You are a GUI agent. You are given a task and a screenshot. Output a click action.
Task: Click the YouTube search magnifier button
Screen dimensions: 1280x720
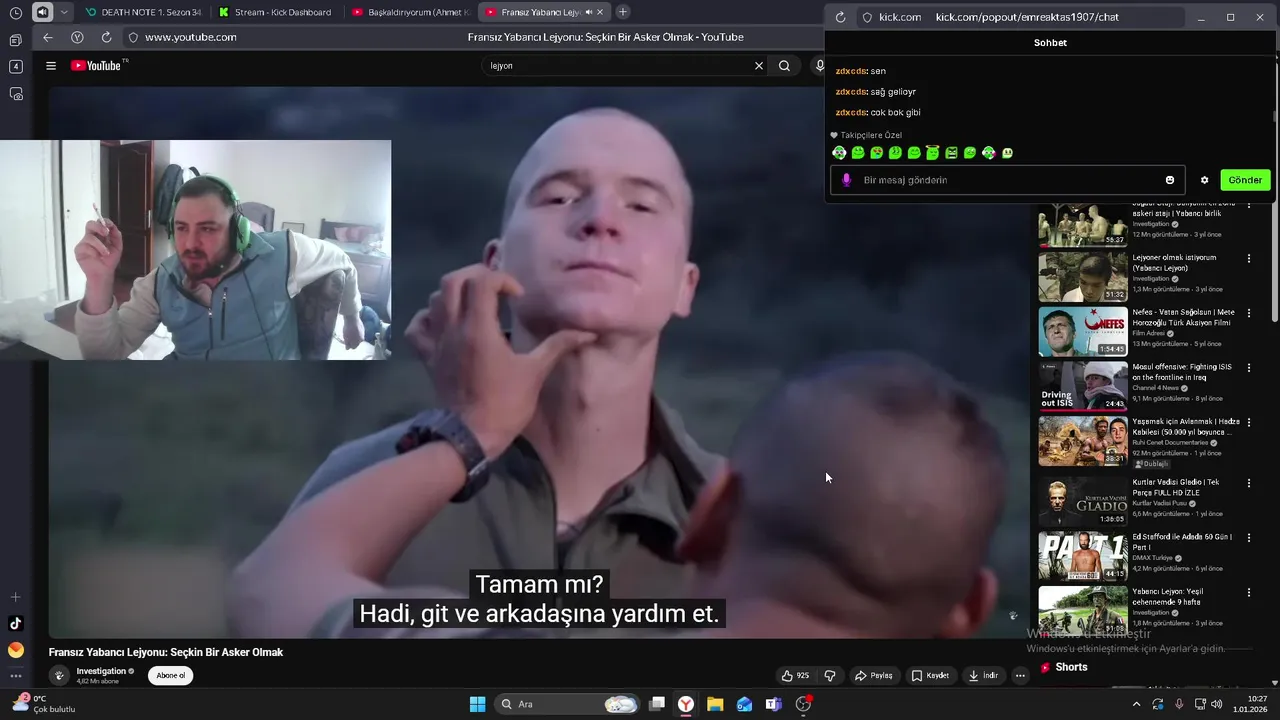coord(784,66)
